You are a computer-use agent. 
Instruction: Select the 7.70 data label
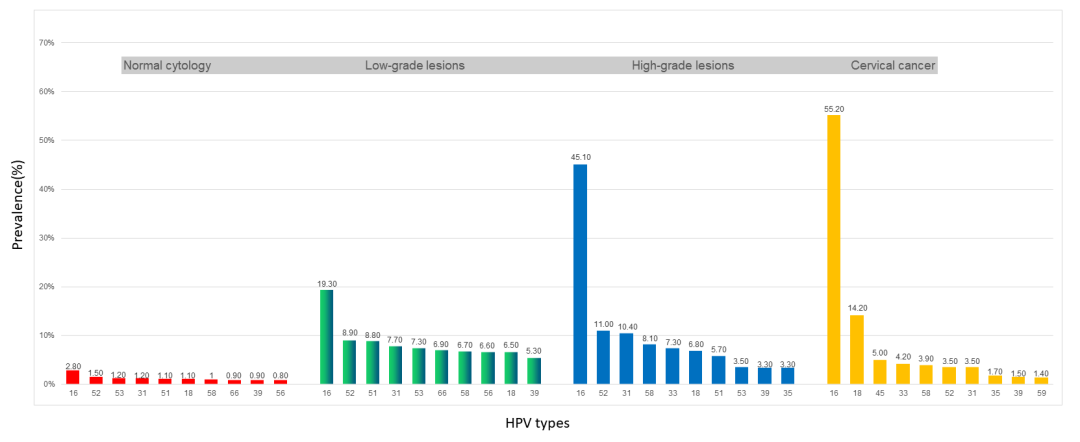point(395,339)
